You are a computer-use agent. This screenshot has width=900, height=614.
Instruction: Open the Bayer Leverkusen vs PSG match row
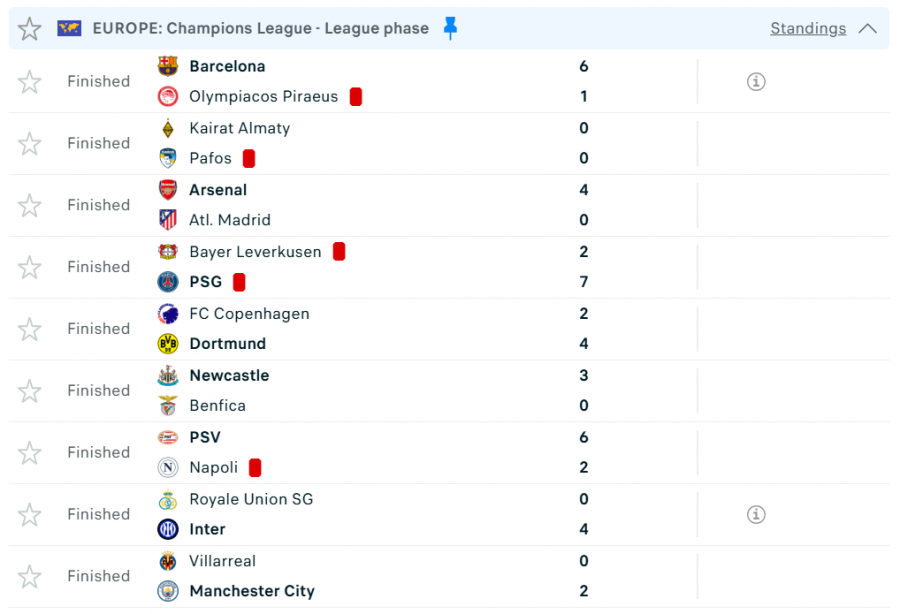(x=450, y=267)
